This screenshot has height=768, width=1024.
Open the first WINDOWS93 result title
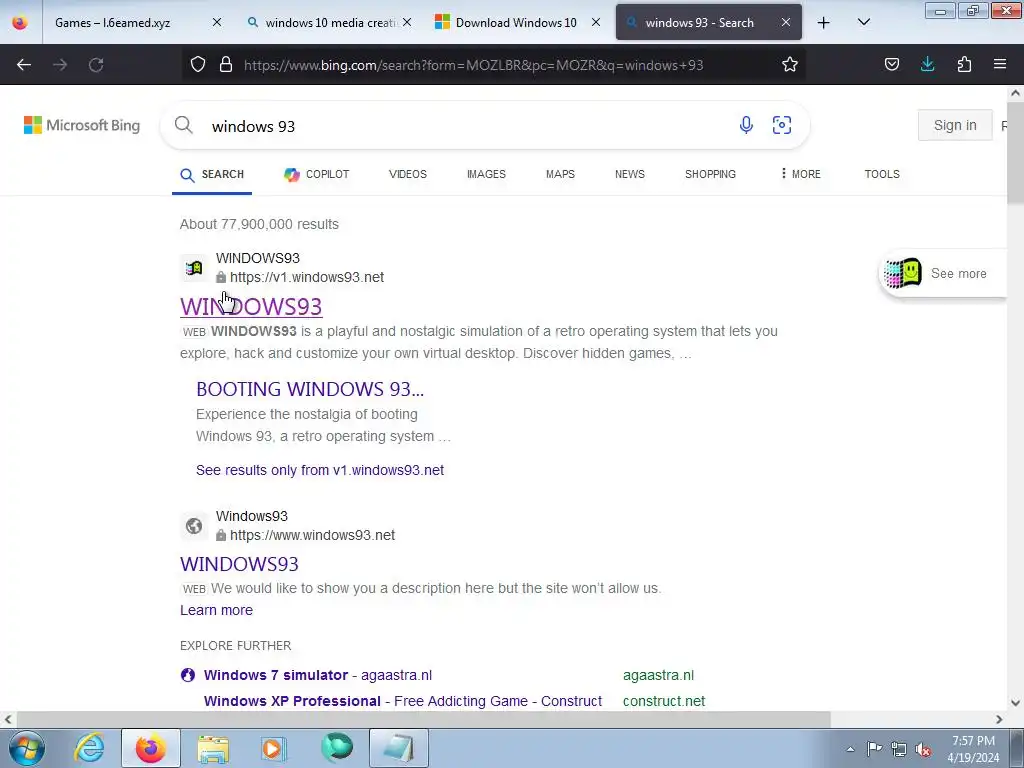(x=251, y=306)
